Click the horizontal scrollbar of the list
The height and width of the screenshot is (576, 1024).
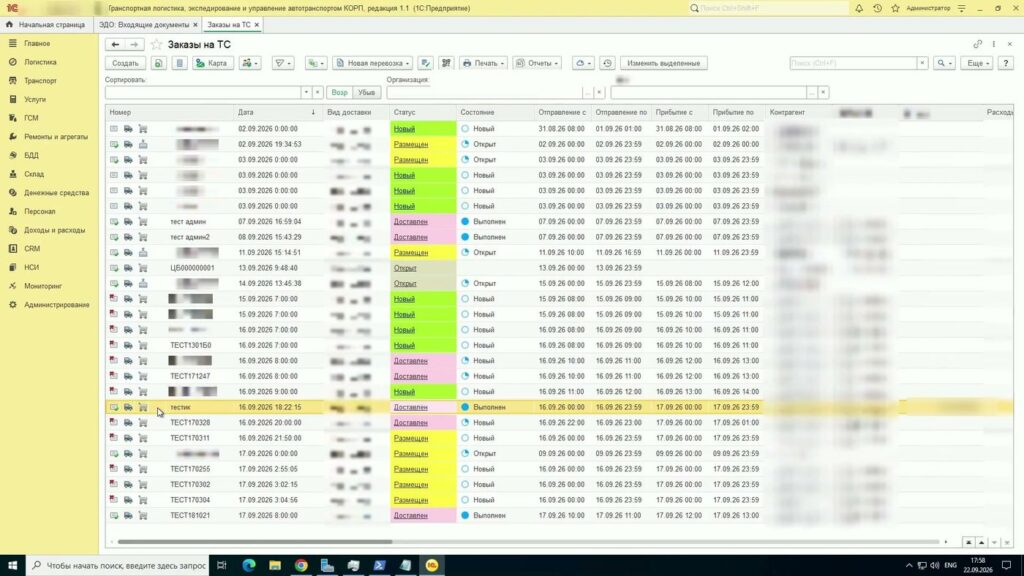(255, 541)
